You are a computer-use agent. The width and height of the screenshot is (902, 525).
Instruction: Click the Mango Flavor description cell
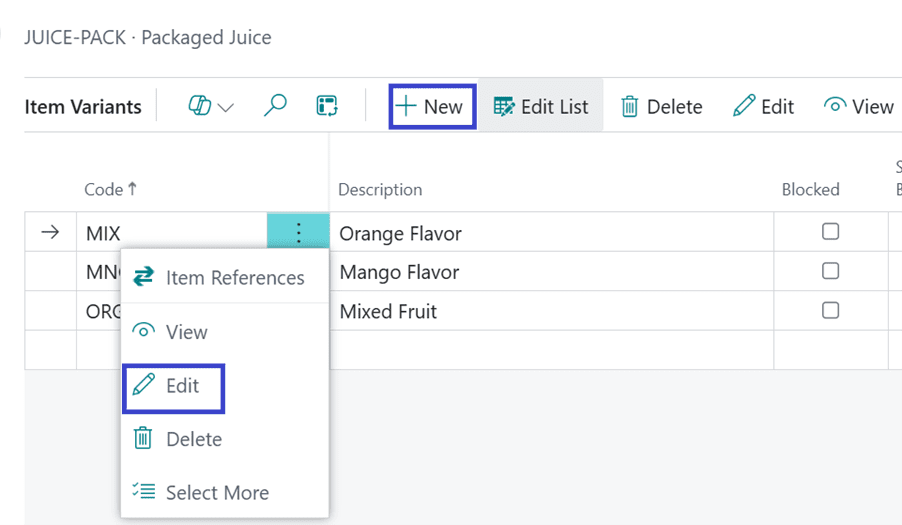tap(400, 272)
